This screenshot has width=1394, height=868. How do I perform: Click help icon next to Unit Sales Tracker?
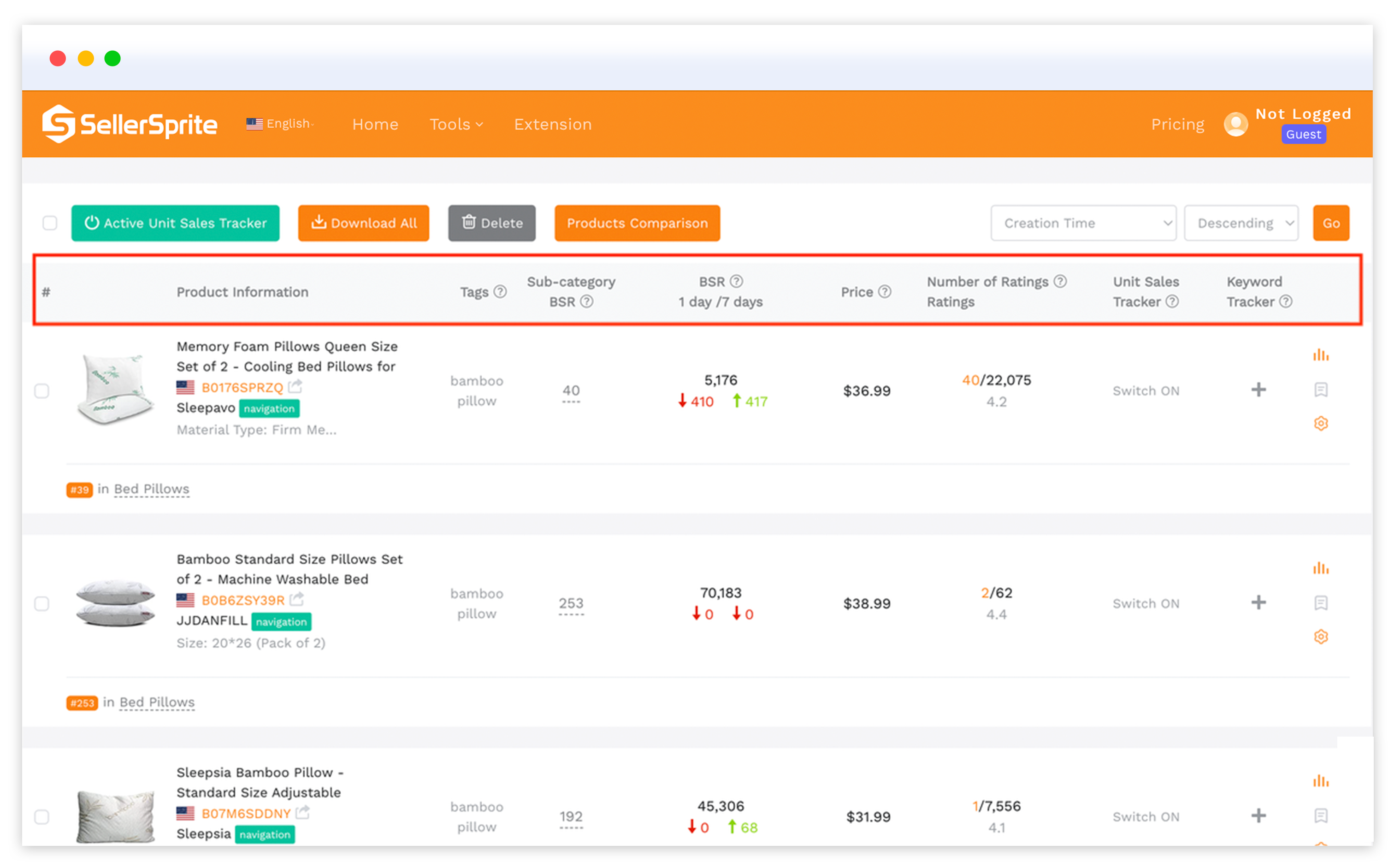(x=1172, y=301)
